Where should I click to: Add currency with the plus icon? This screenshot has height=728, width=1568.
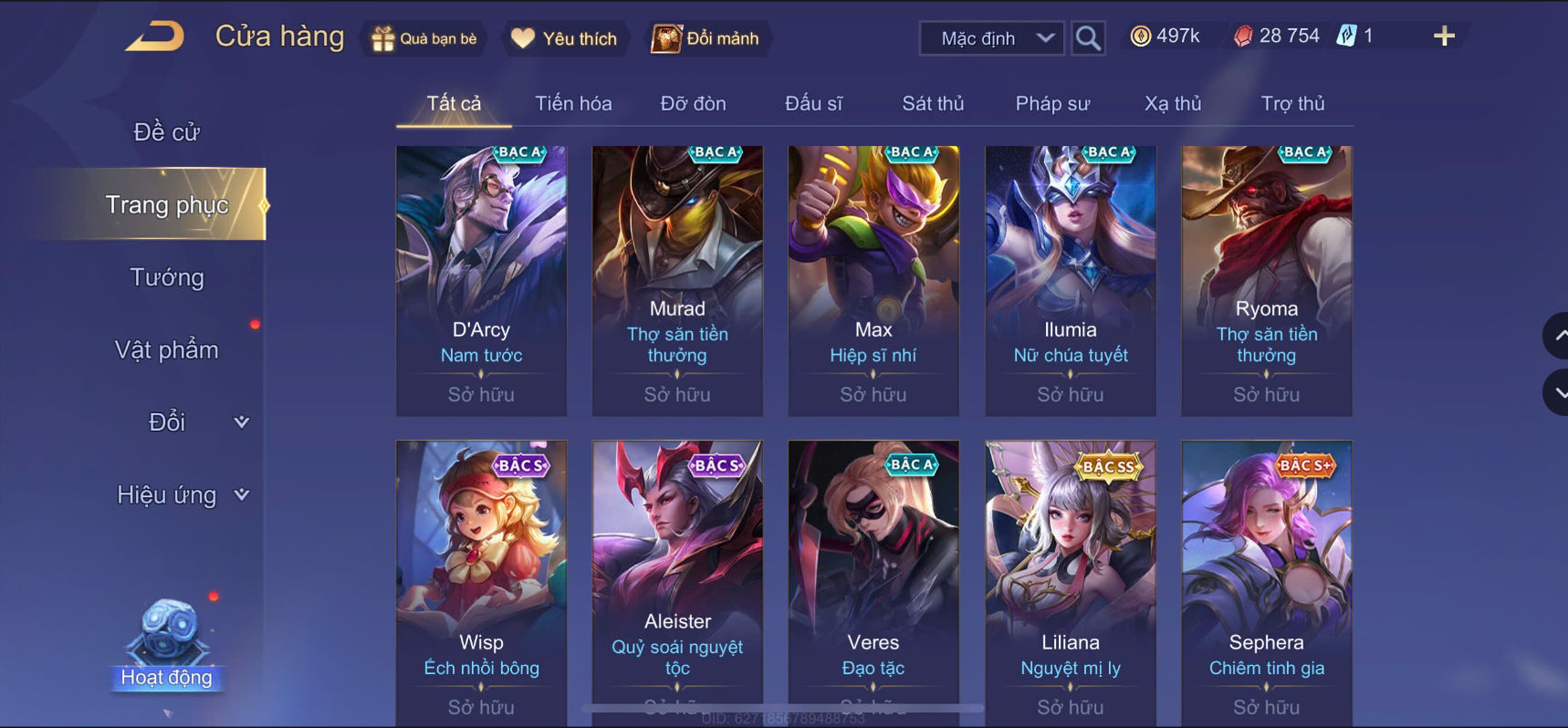1444,36
